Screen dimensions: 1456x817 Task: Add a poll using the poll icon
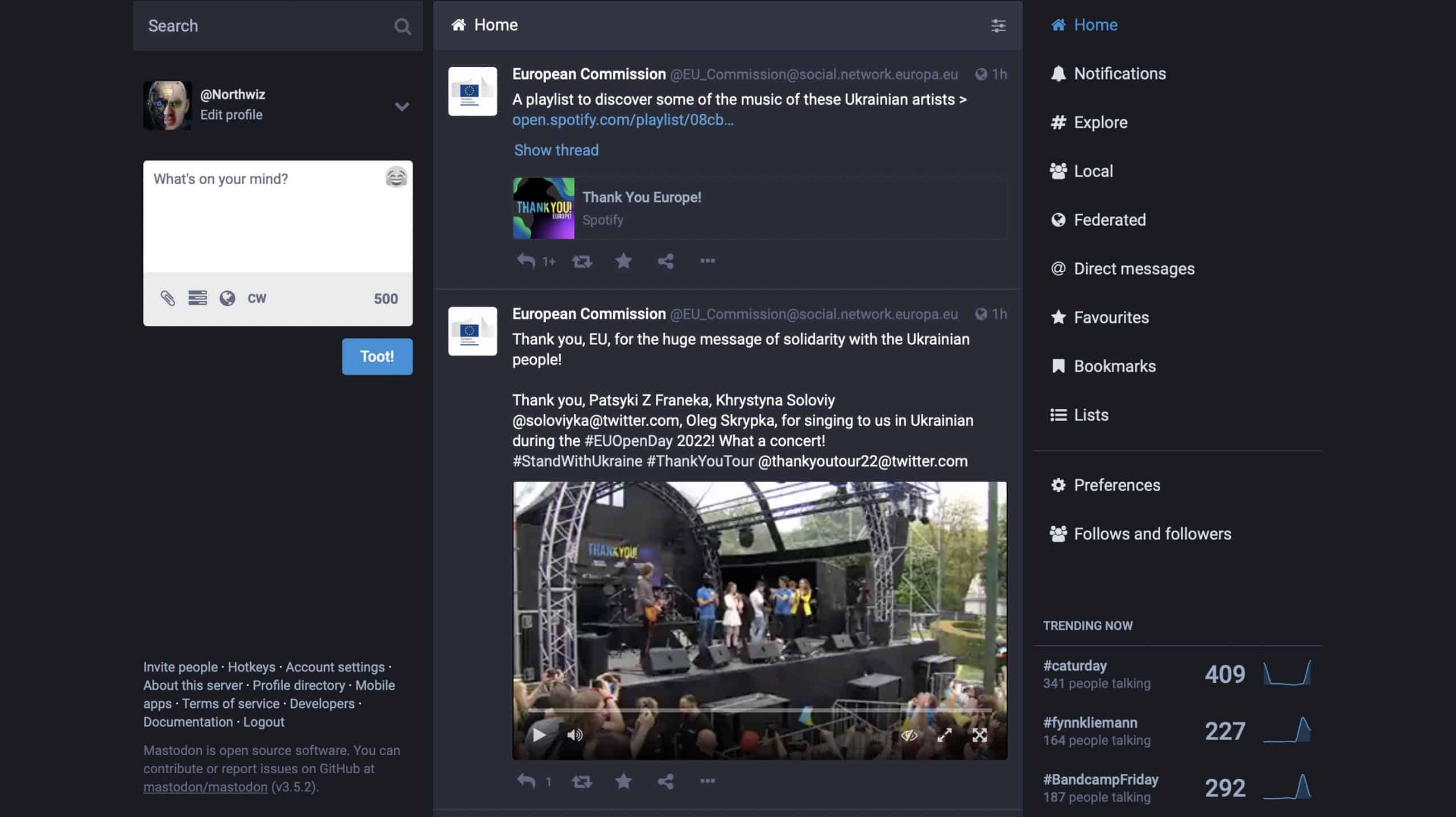197,298
